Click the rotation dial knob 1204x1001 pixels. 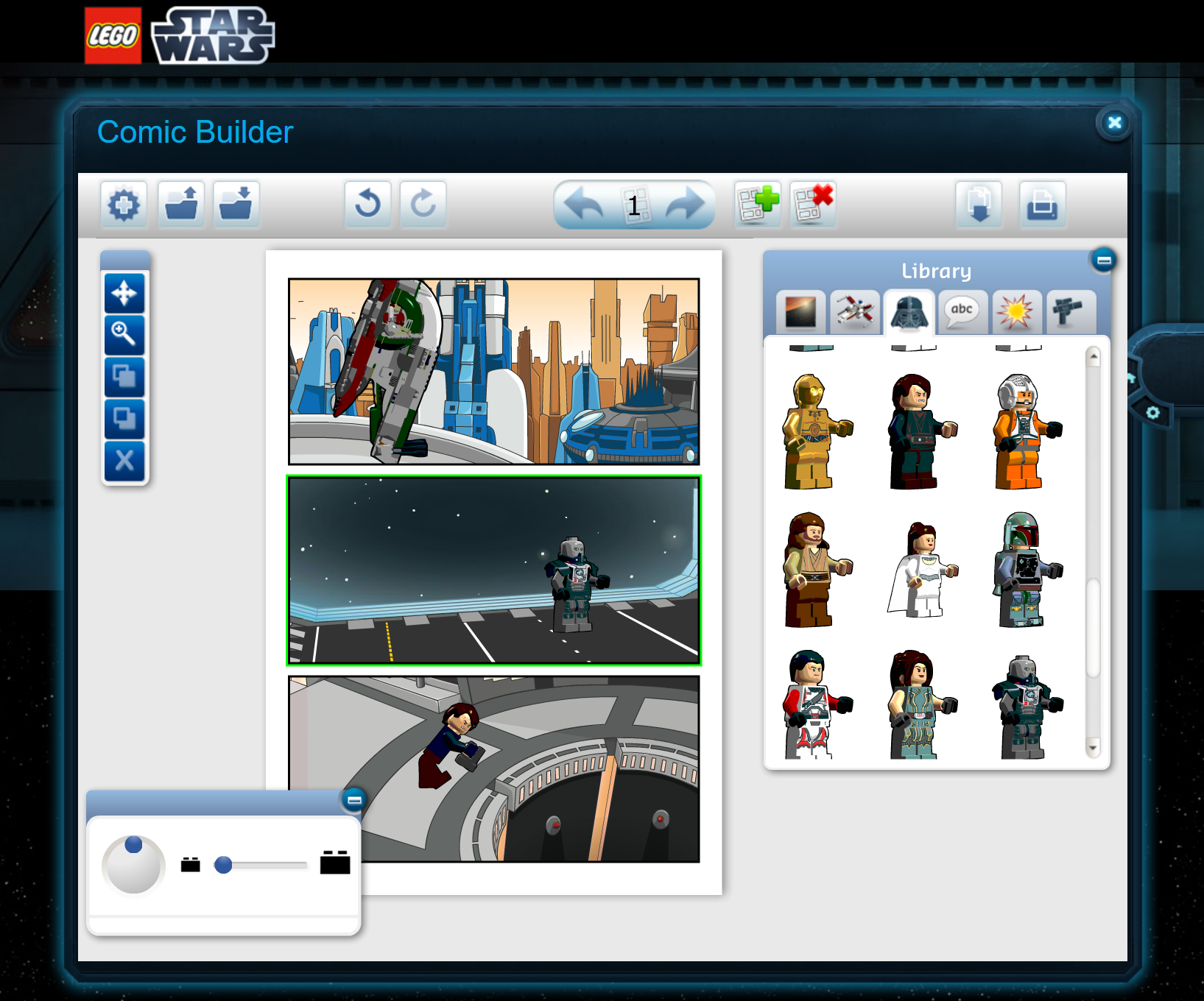tap(133, 844)
